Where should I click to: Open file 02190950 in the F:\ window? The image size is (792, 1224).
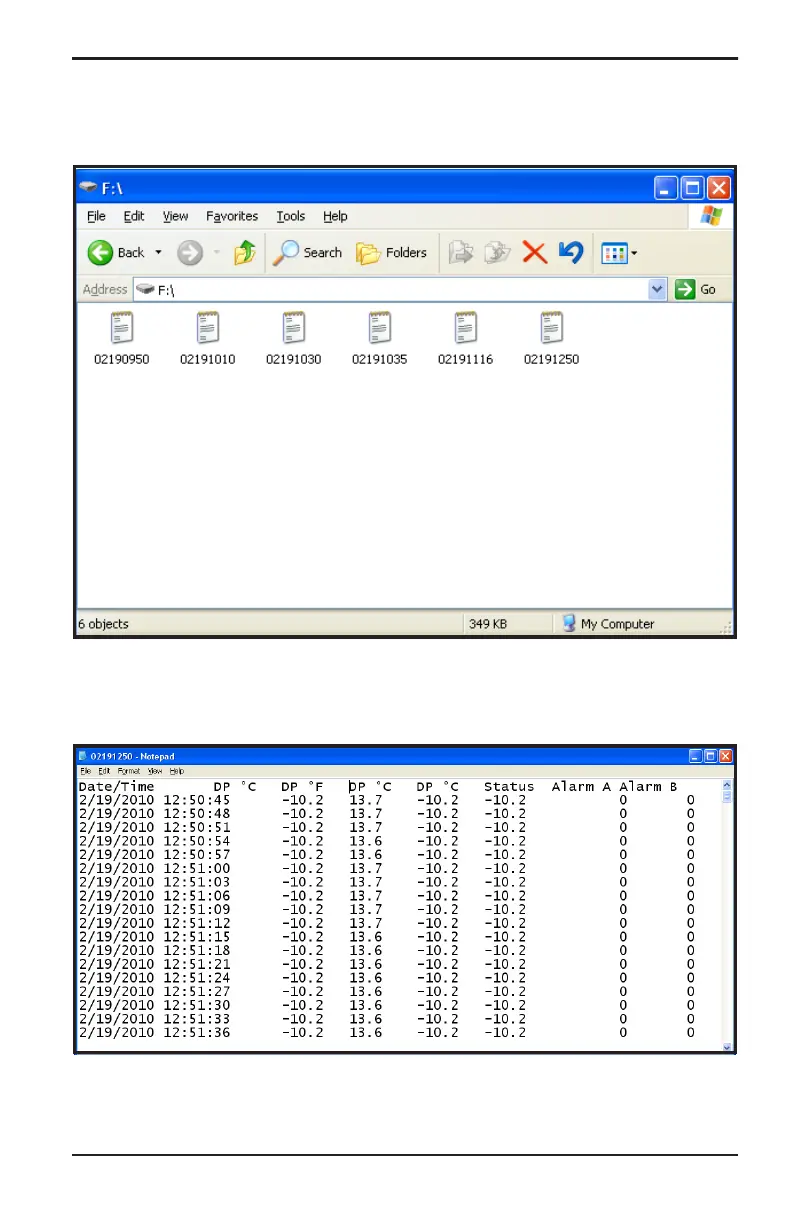pos(121,339)
